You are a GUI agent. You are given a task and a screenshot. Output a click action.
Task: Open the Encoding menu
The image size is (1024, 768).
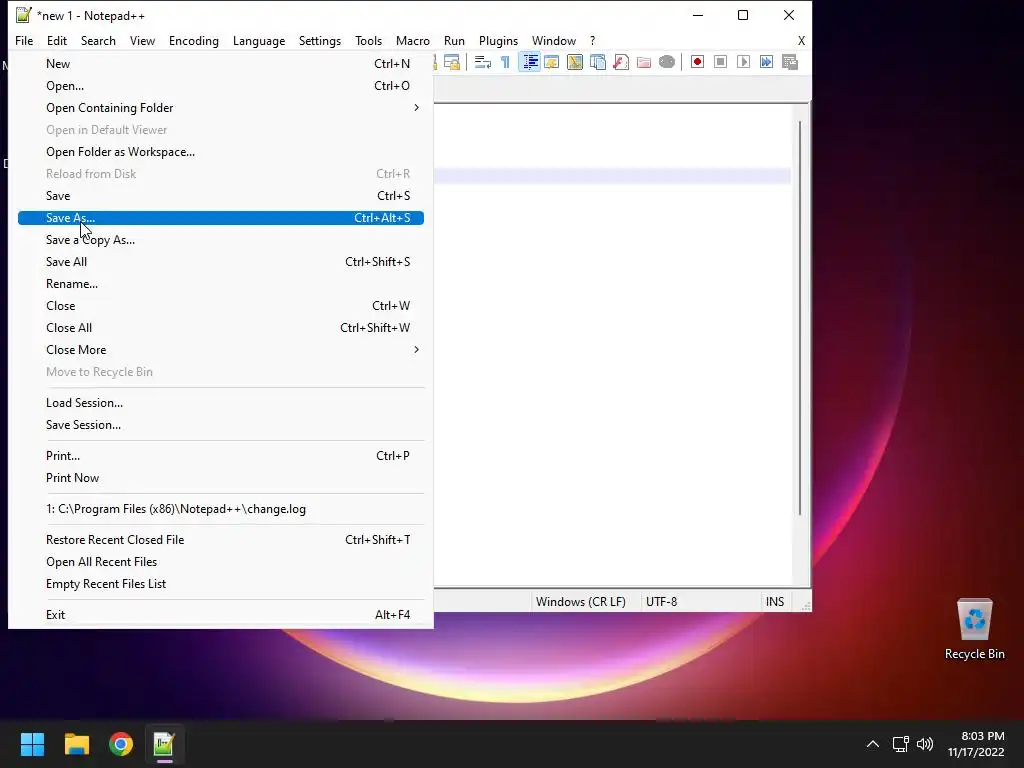coord(194,40)
